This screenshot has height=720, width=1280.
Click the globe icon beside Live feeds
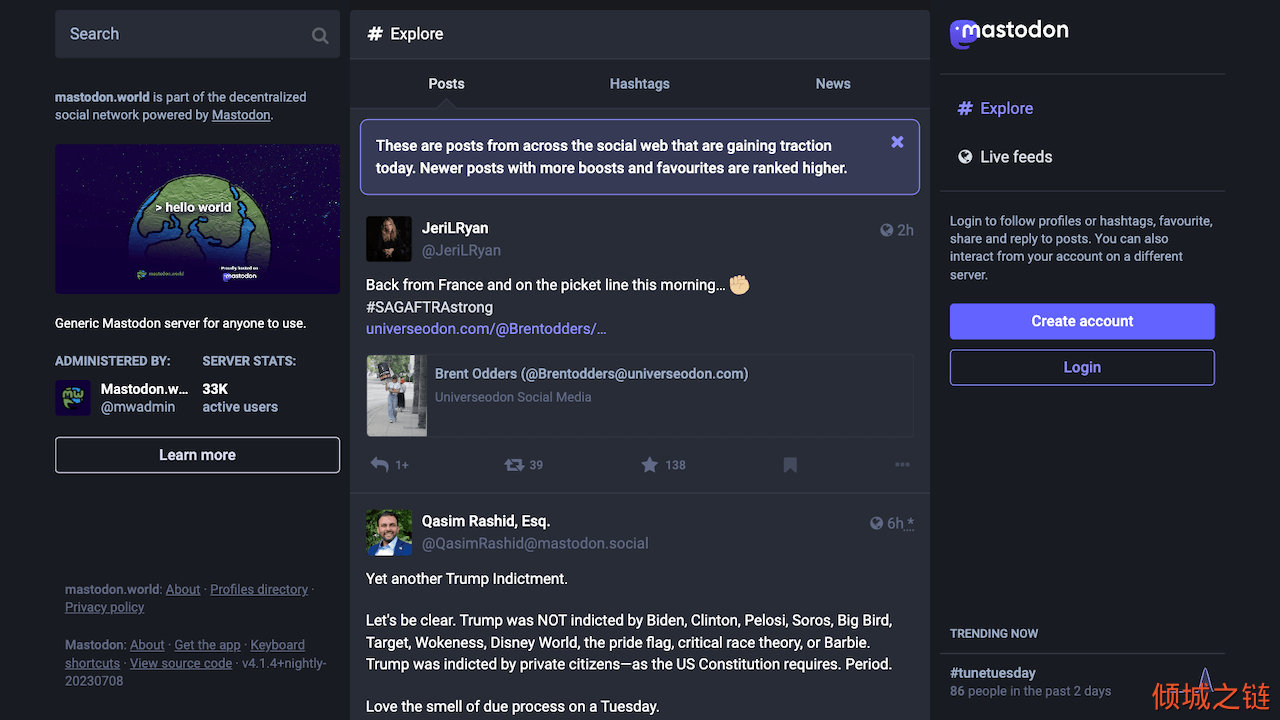click(x=965, y=157)
